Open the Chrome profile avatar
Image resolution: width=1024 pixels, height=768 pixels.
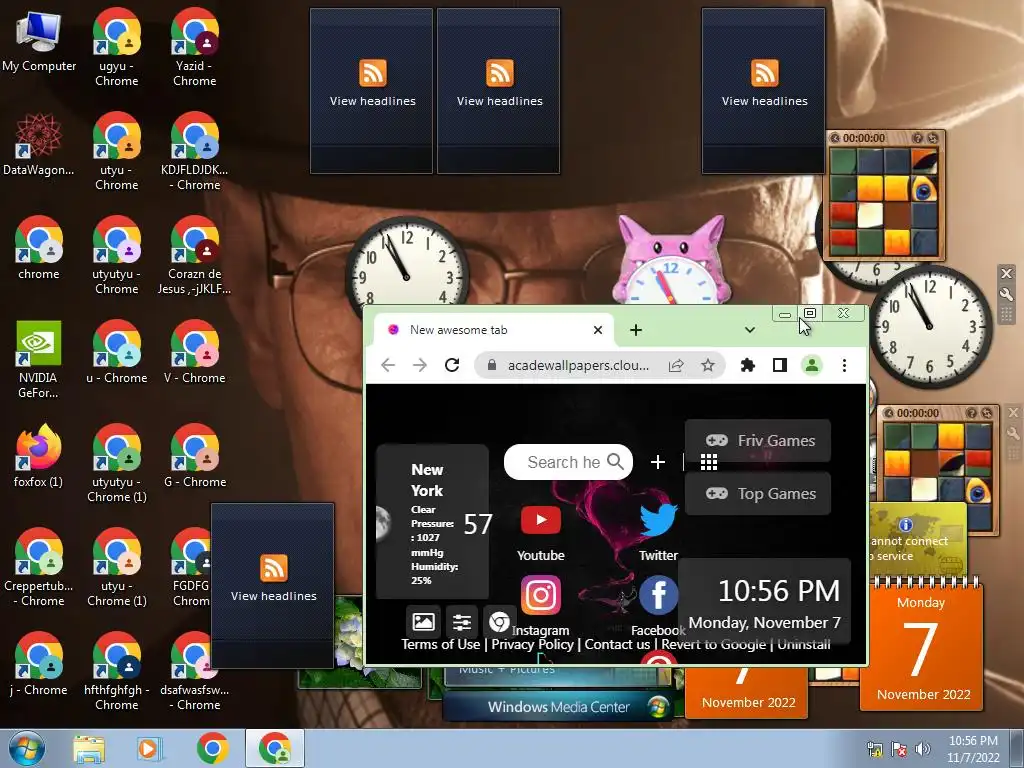click(x=812, y=365)
